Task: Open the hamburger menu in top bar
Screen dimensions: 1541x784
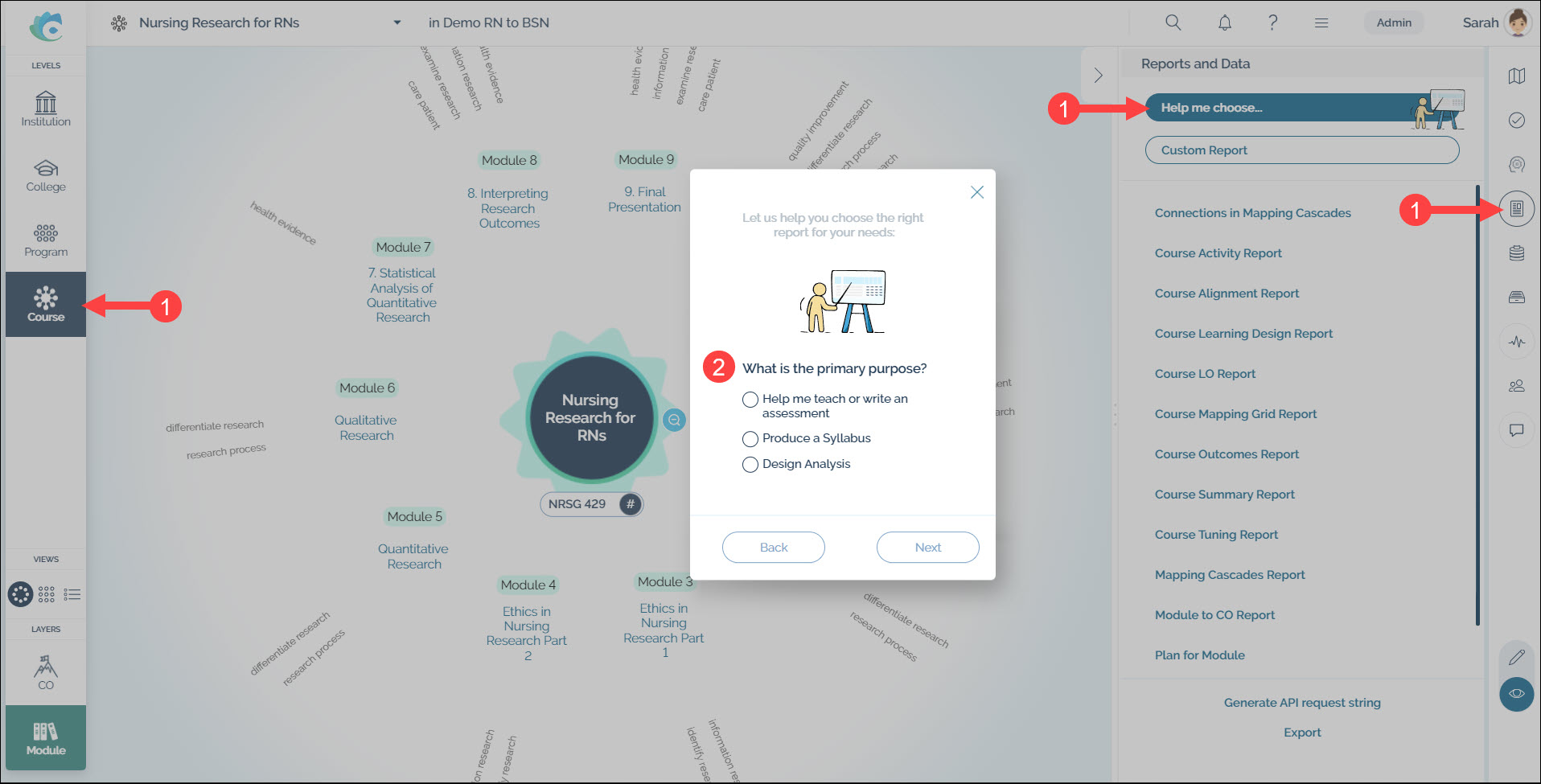Action: tap(1321, 23)
